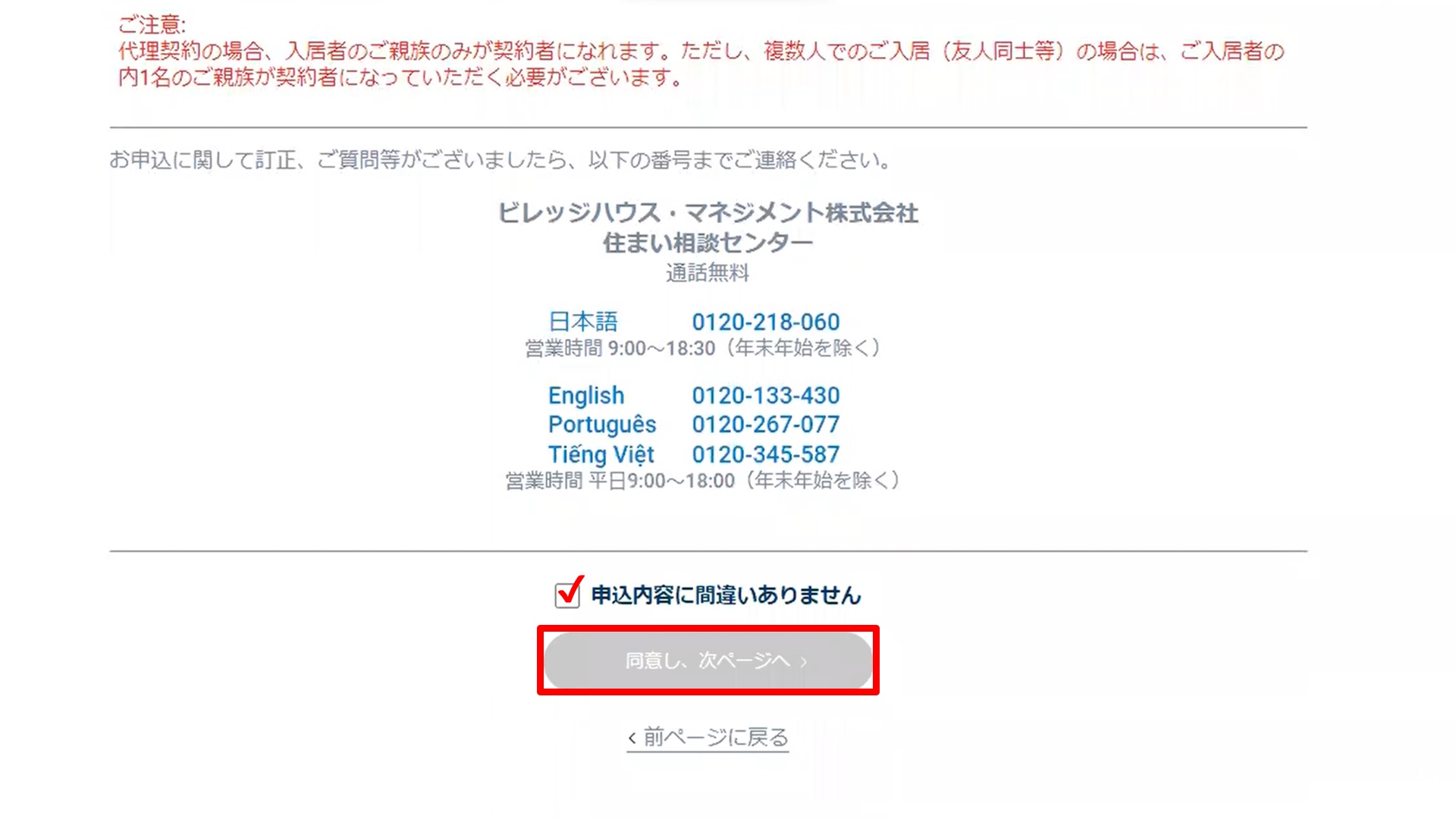Click the right chevron on agree button
This screenshot has width=1456, height=819.
point(804,662)
